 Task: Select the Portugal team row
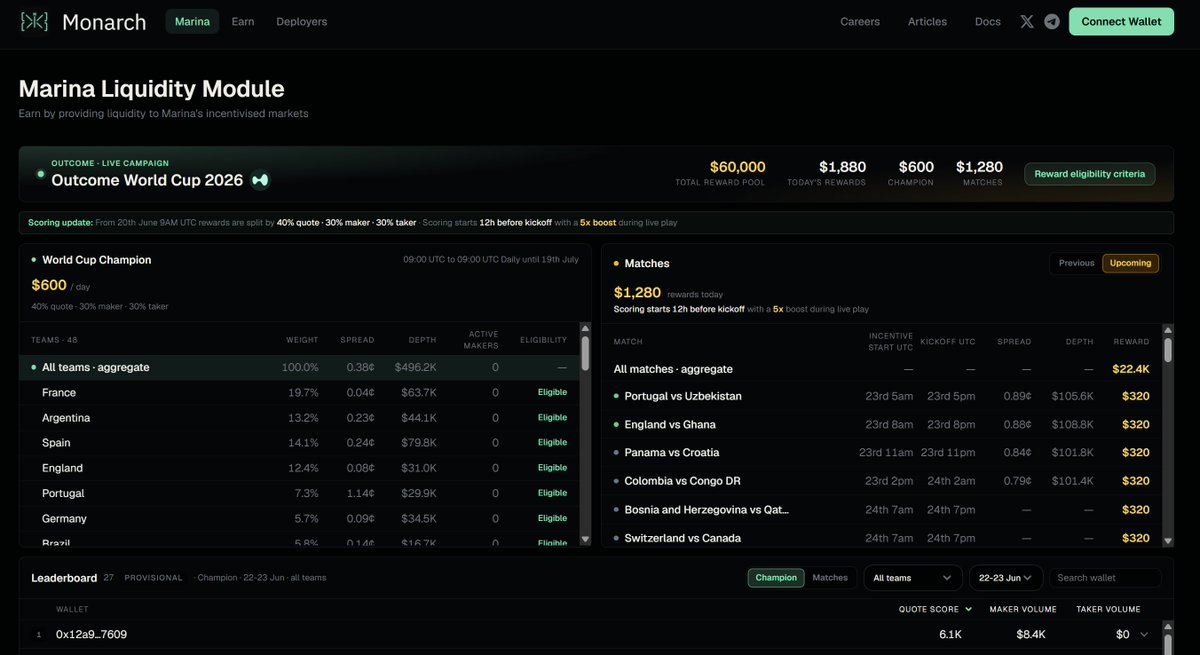[299, 493]
